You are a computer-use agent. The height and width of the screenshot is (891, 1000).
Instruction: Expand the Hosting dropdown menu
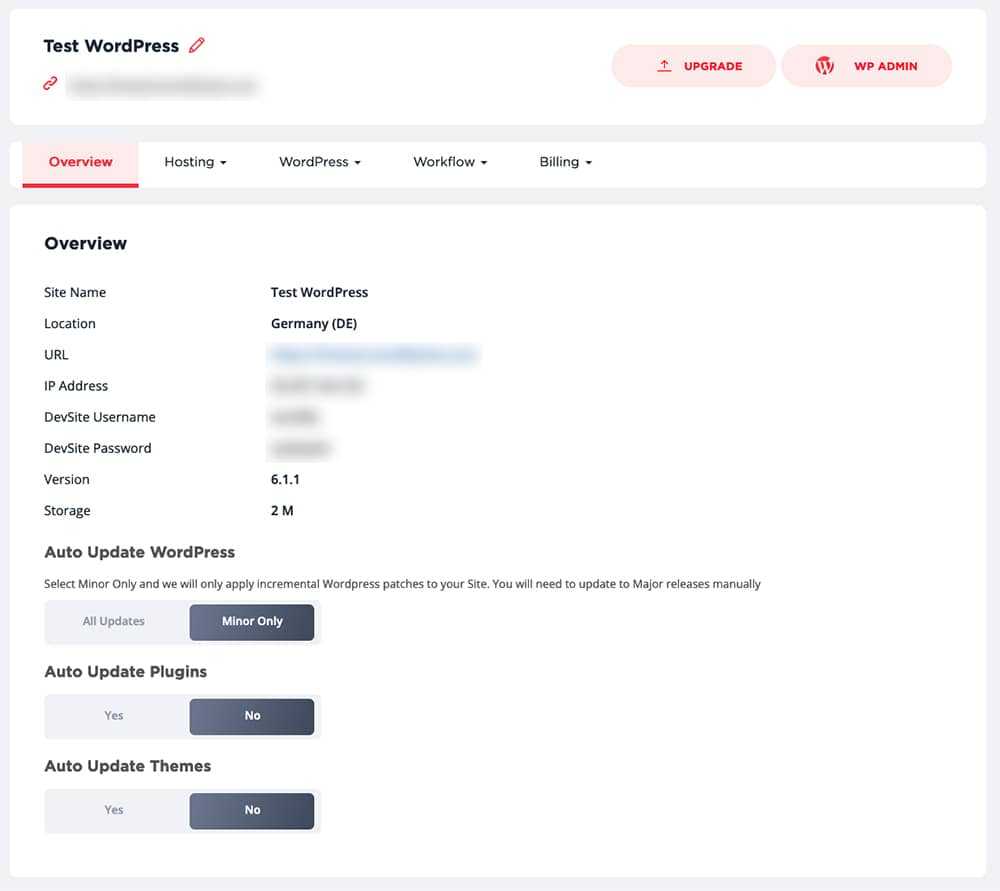tap(195, 162)
